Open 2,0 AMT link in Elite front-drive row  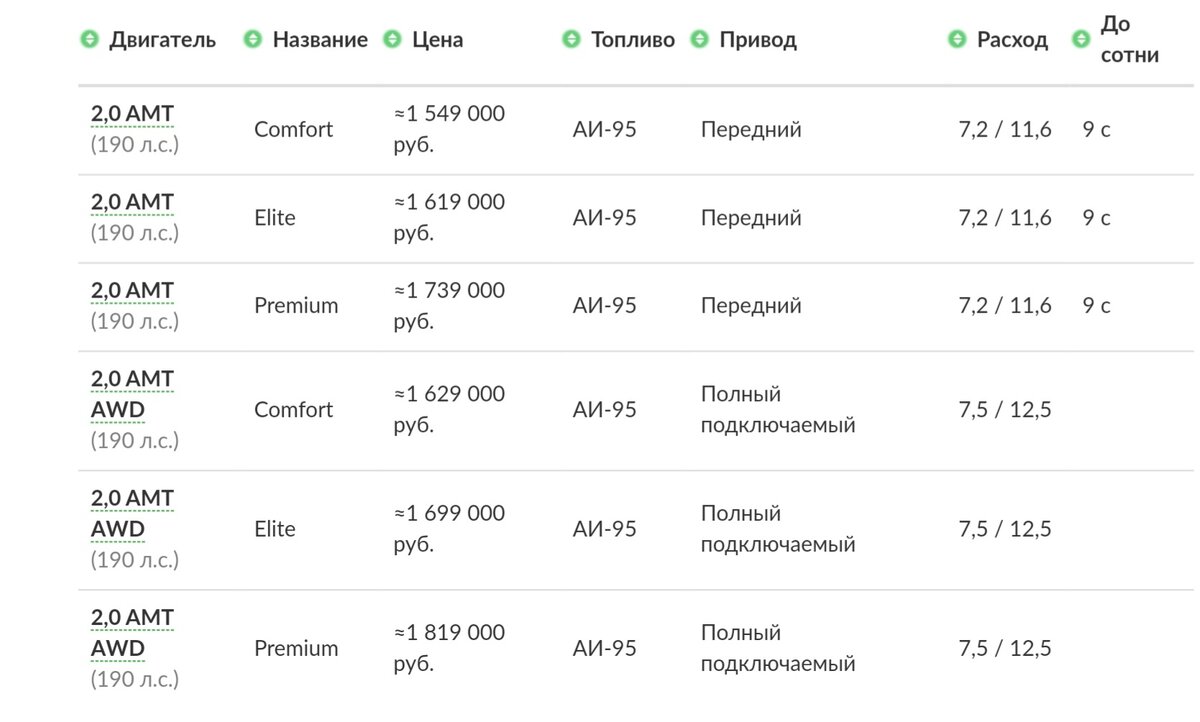132,203
